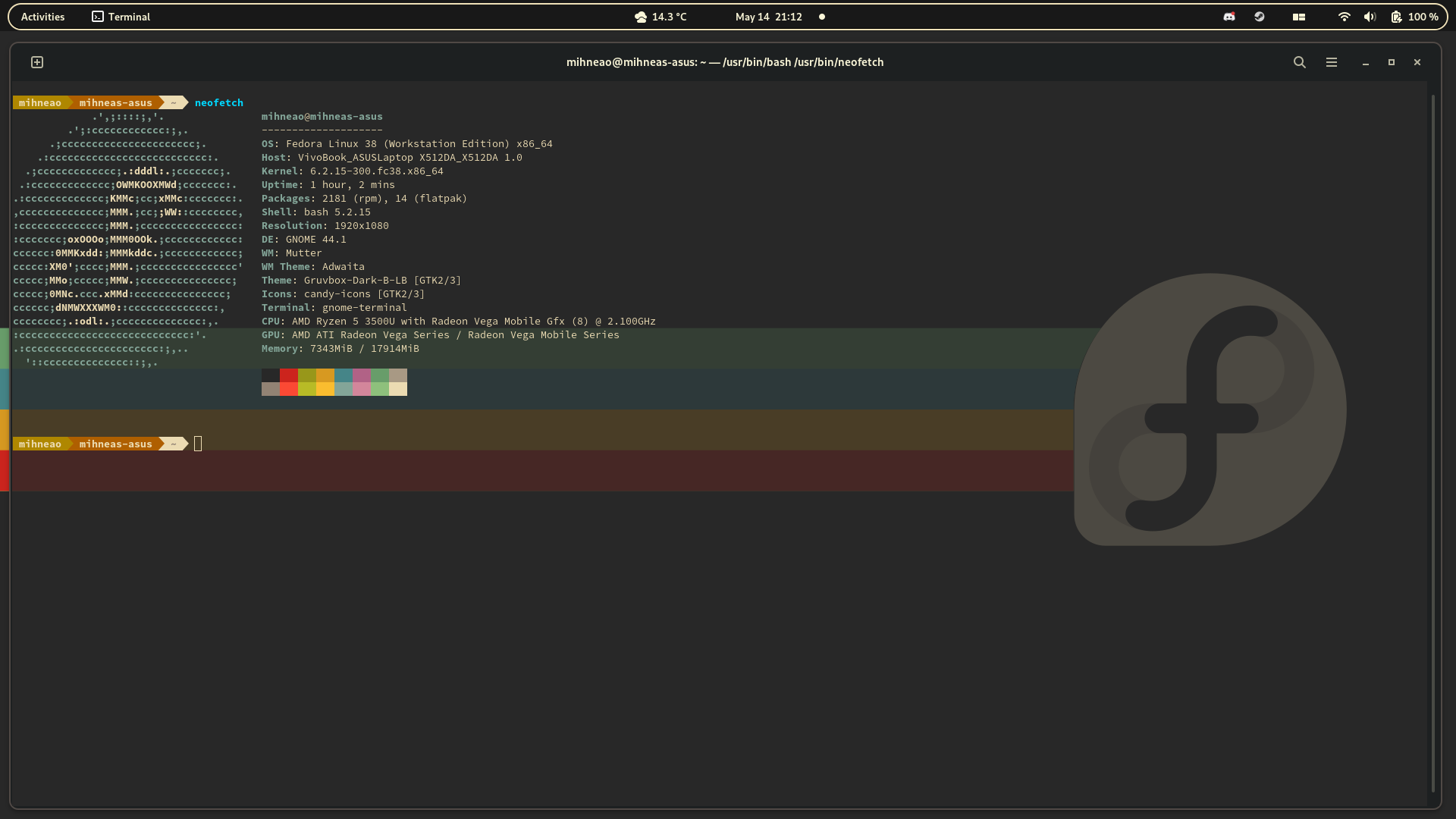Click the notification dot beside the clock

(x=821, y=17)
